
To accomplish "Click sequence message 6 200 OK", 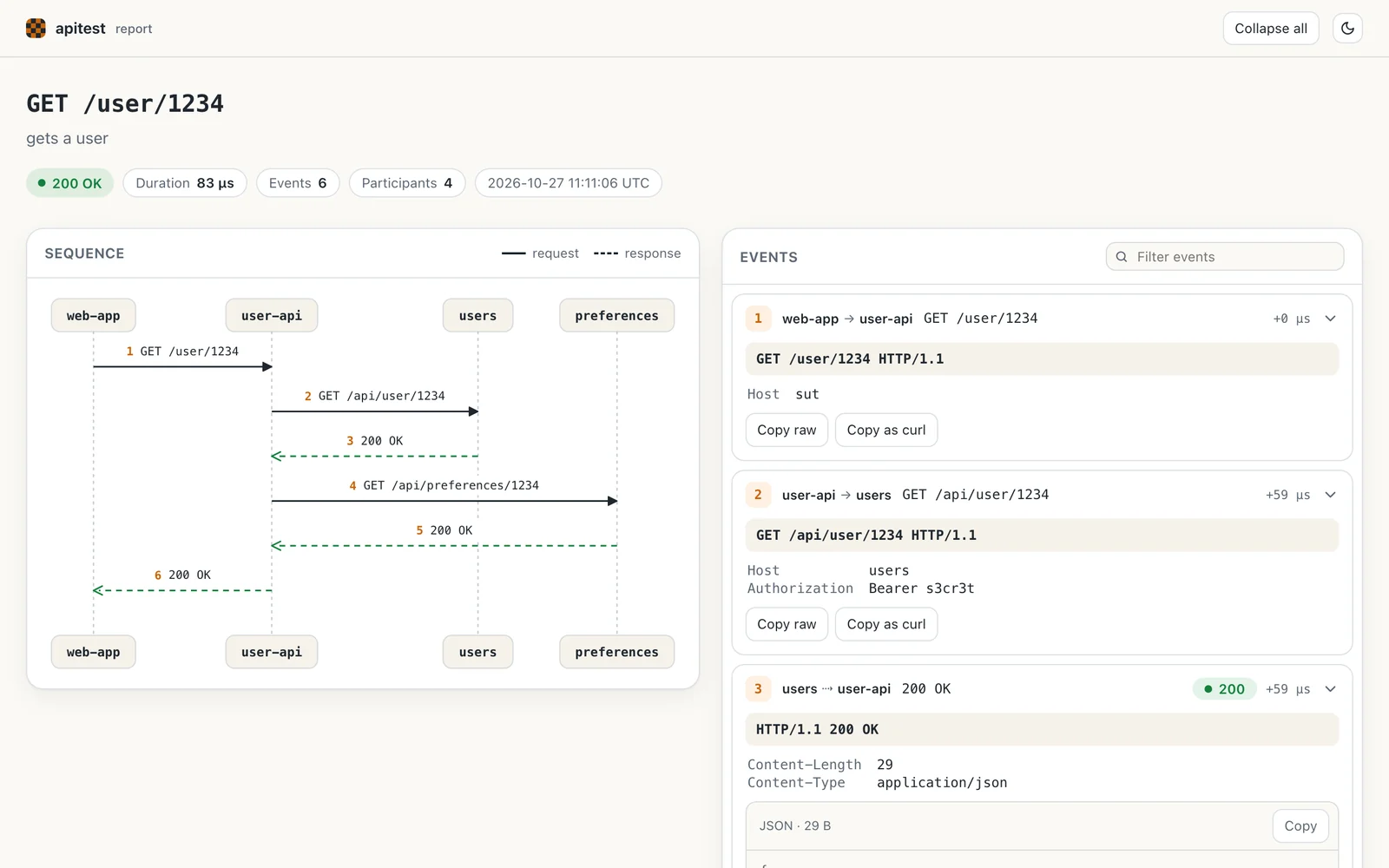I will 182,575.
